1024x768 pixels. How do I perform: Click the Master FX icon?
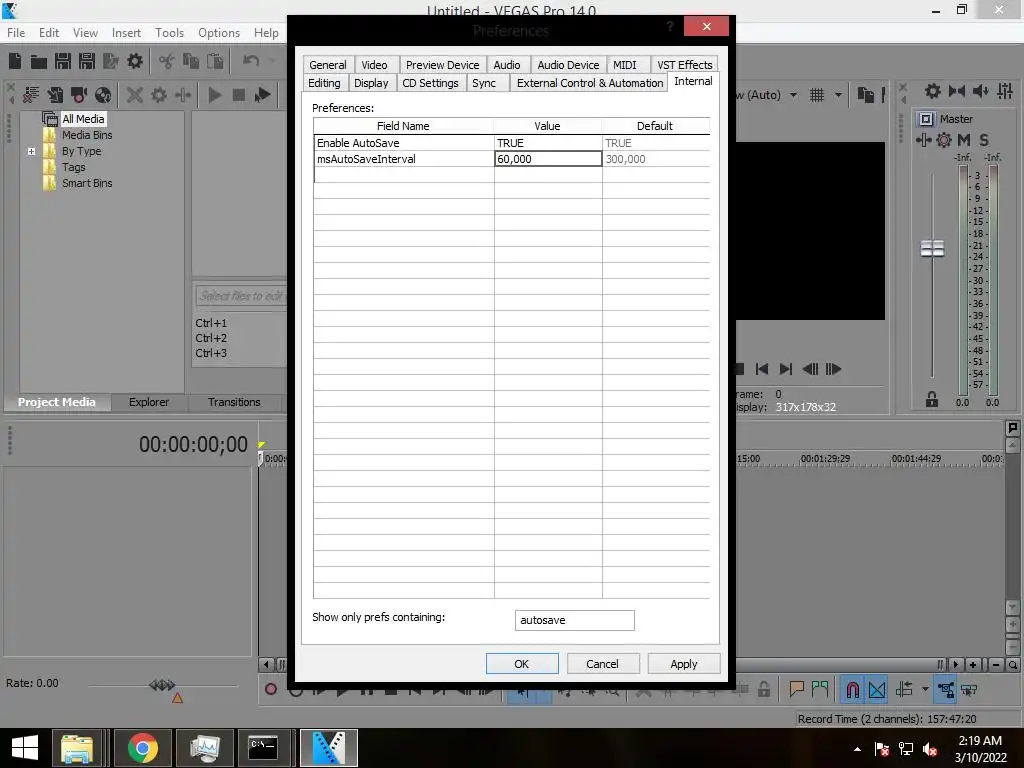pos(923,140)
